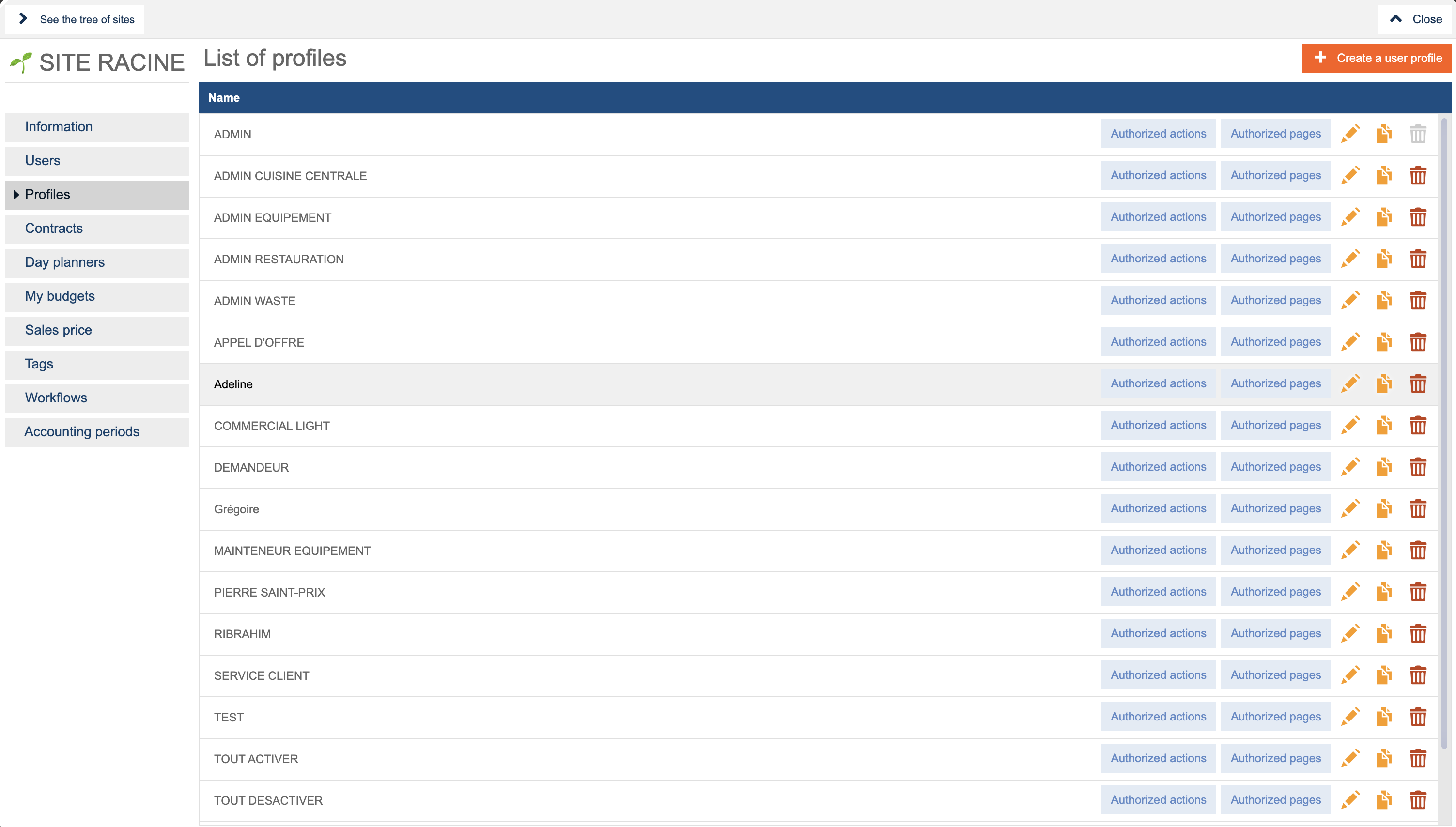
Task: Edit the TOUT DESACTIVER profile
Action: 1350,800
